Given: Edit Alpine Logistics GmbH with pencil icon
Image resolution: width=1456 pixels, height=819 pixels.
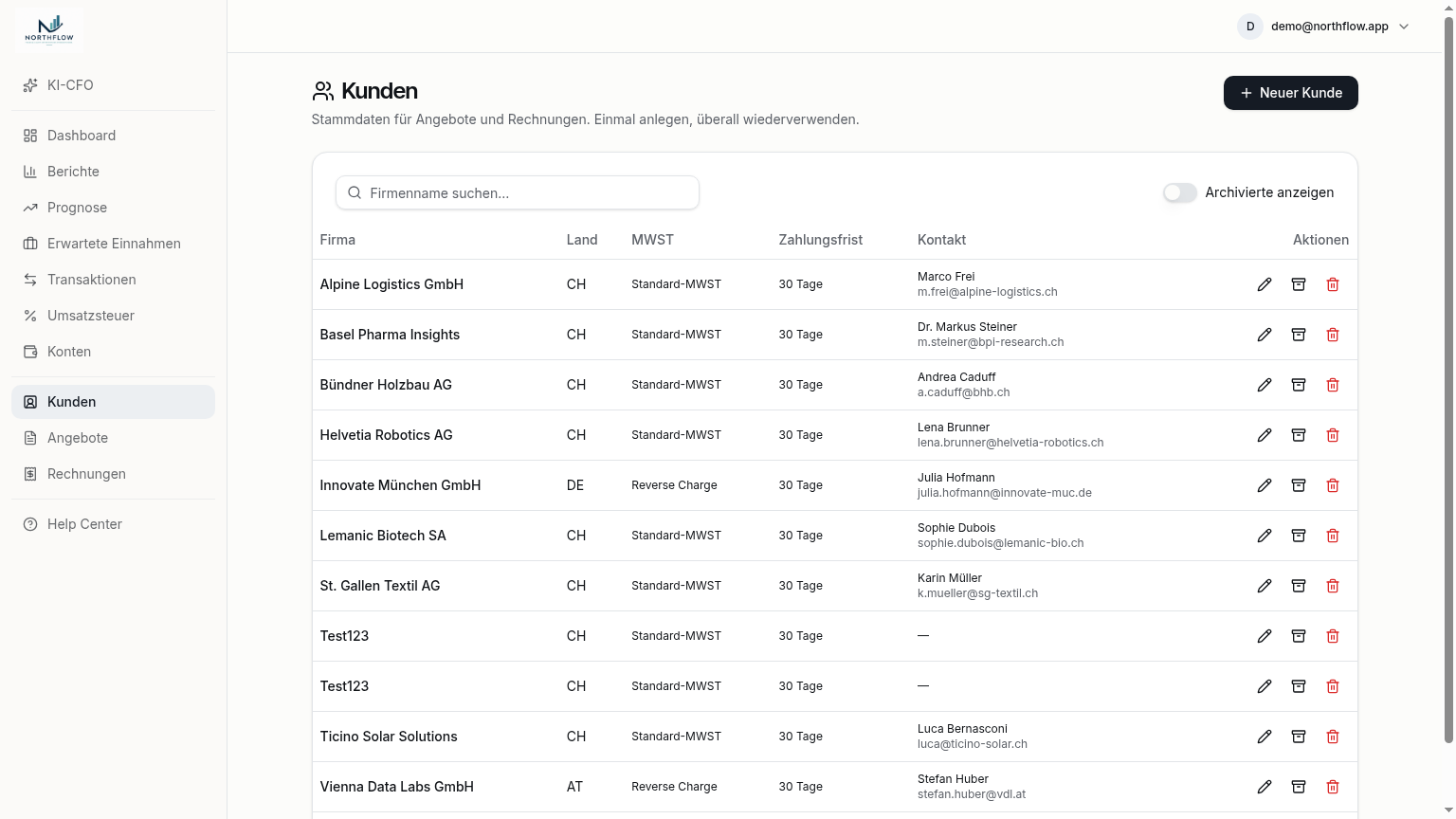Looking at the screenshot, I should click(x=1265, y=284).
